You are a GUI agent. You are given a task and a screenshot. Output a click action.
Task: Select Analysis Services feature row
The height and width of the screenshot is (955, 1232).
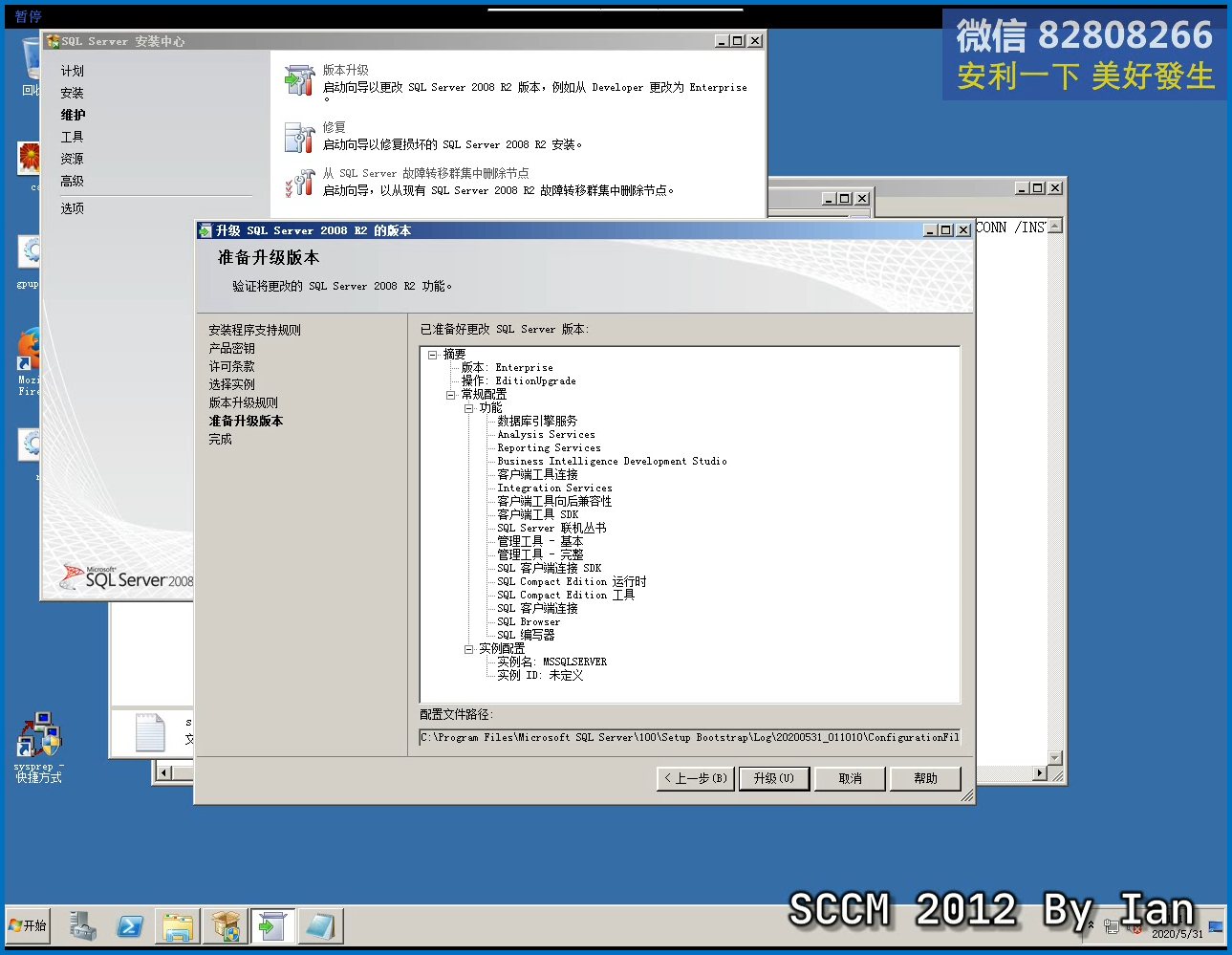click(546, 434)
